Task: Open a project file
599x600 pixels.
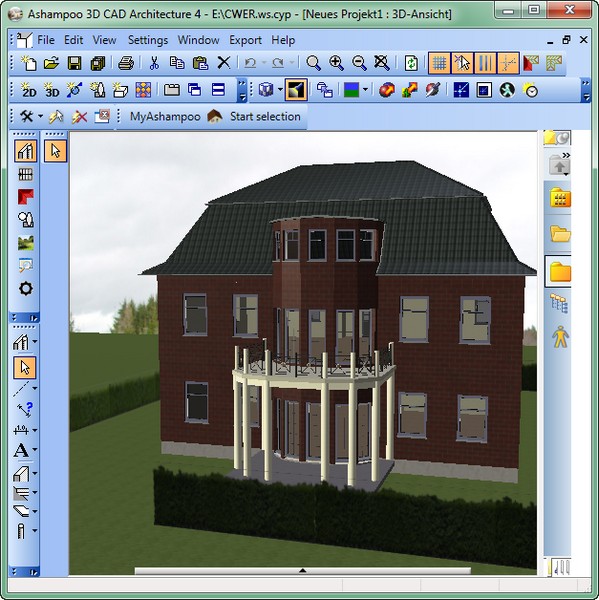Action: point(51,63)
